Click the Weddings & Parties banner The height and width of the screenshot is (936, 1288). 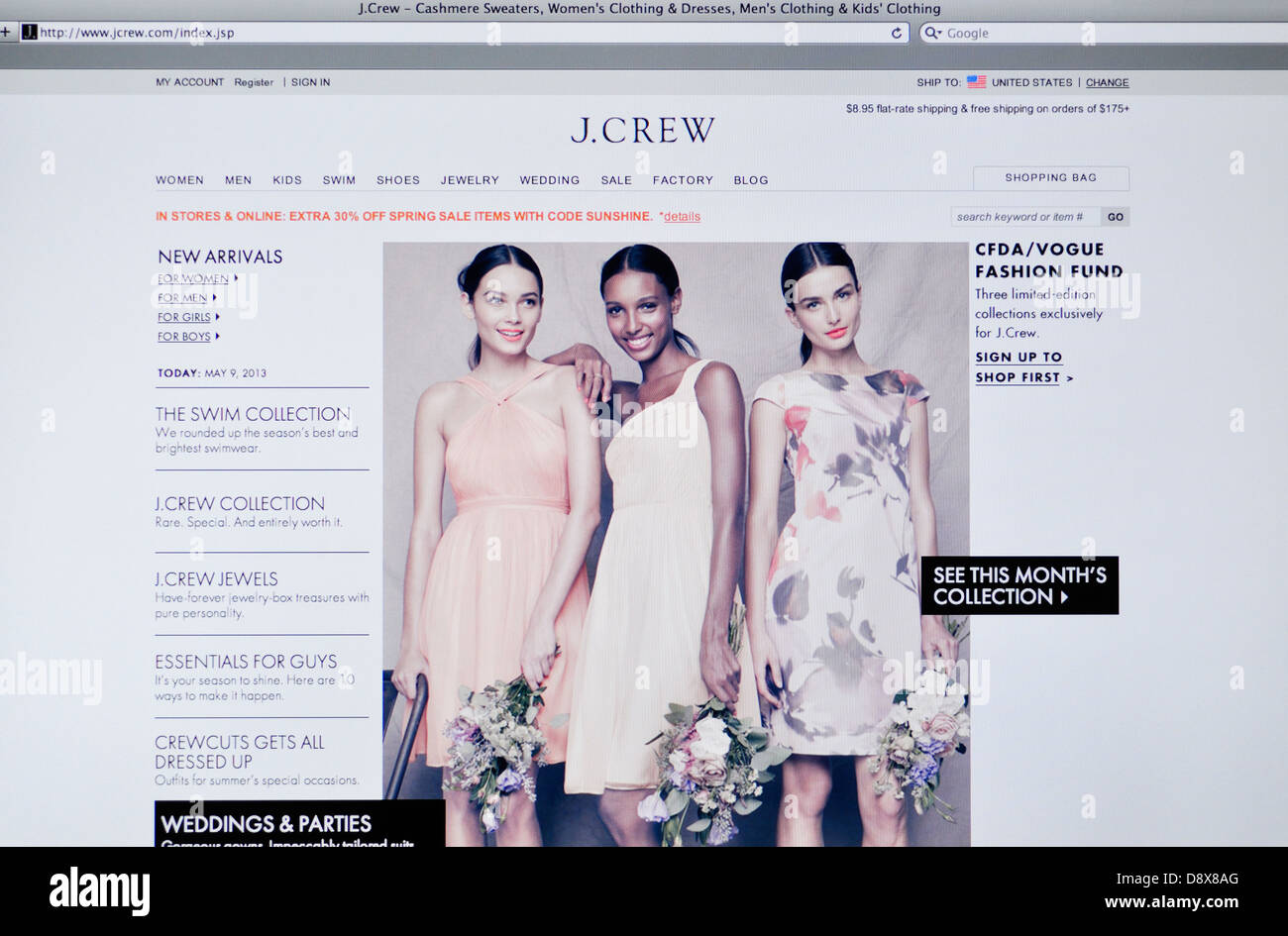299,824
